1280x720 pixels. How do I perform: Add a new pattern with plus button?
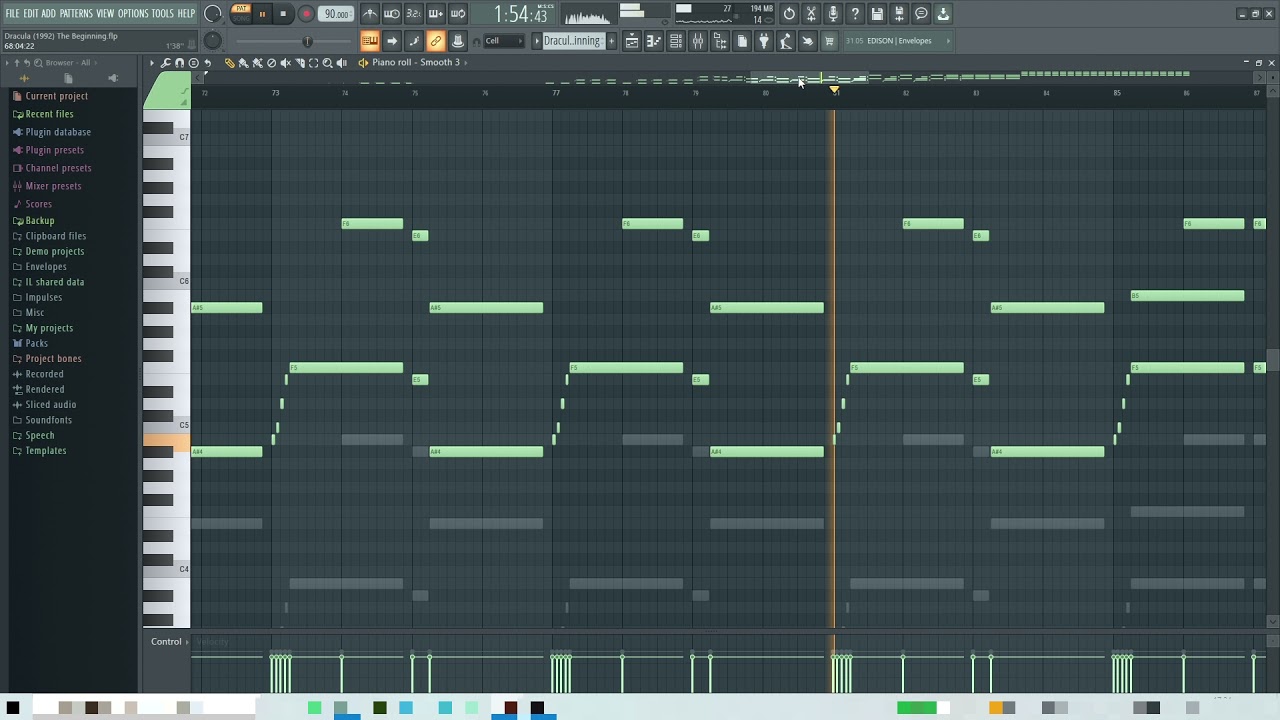(611, 41)
